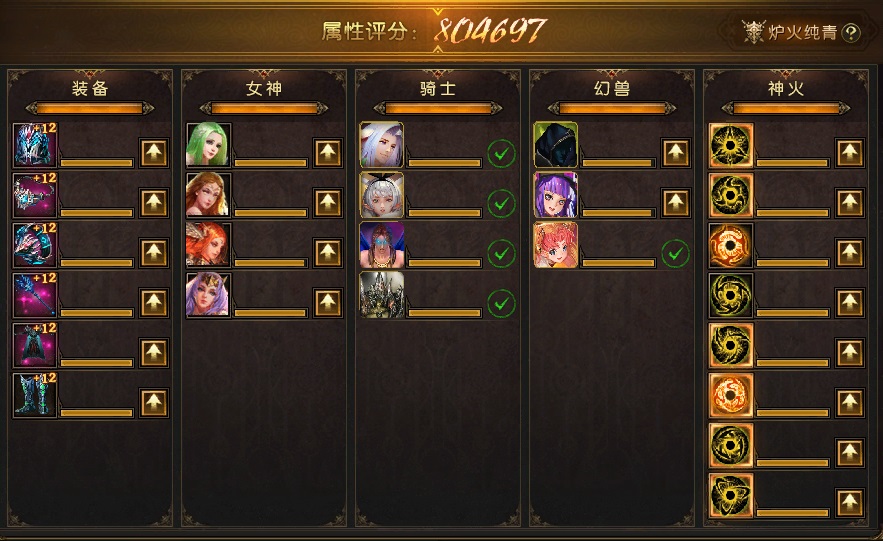Click the +12 helmet armor icon in 装备

35,146
